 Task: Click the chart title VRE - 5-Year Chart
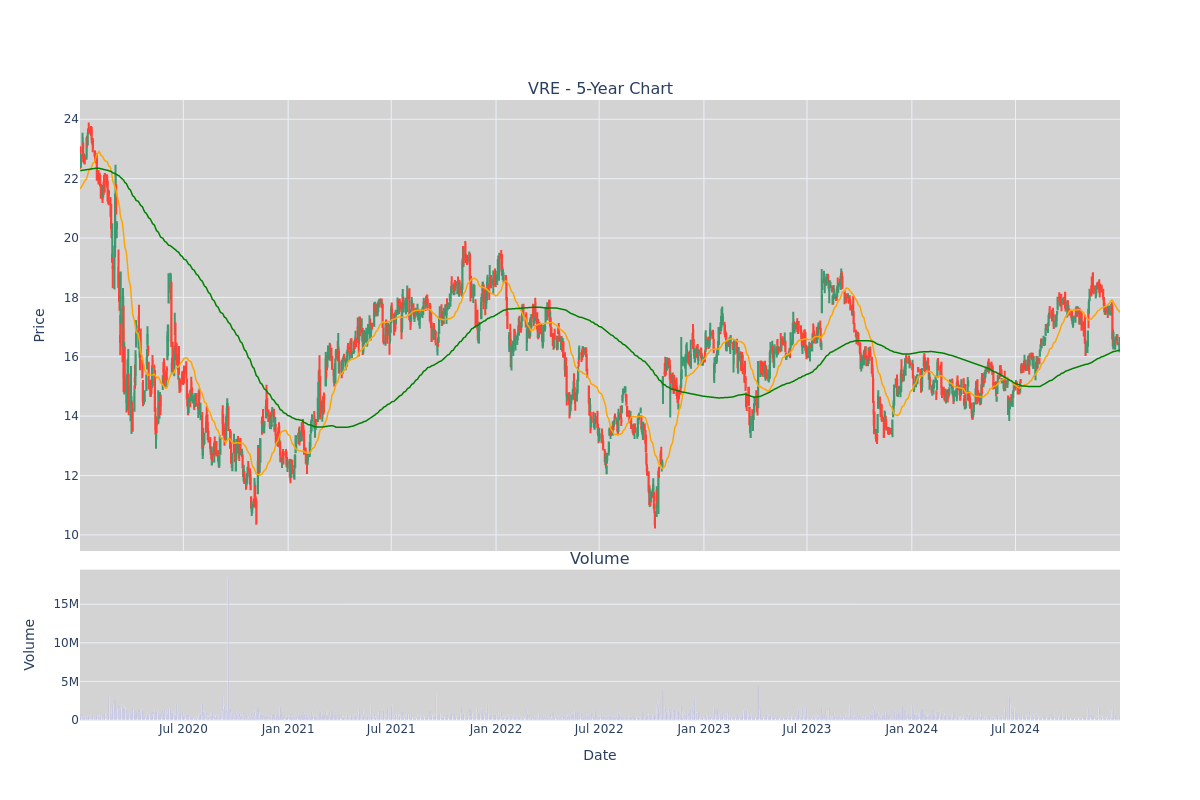600,89
